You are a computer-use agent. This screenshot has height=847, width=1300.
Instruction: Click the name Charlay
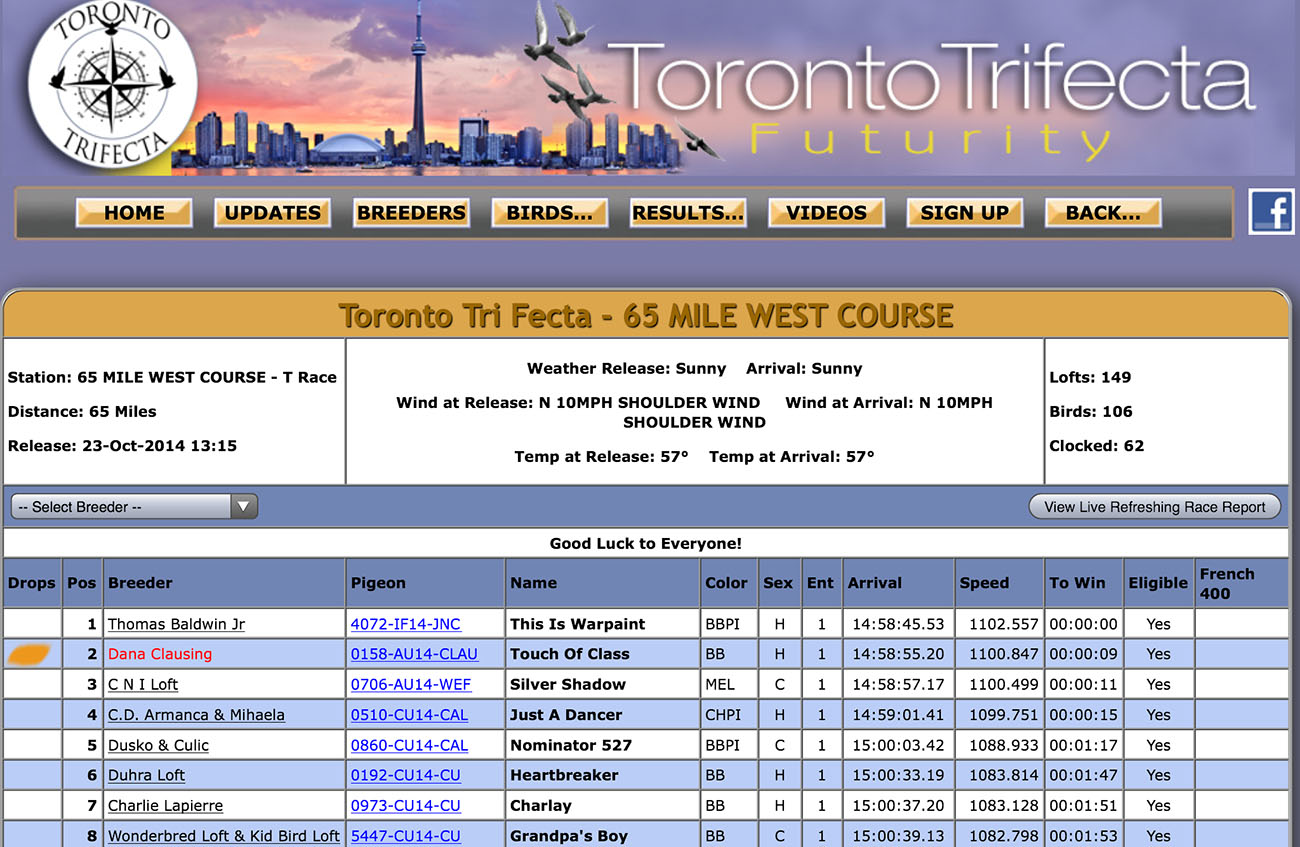[540, 806]
